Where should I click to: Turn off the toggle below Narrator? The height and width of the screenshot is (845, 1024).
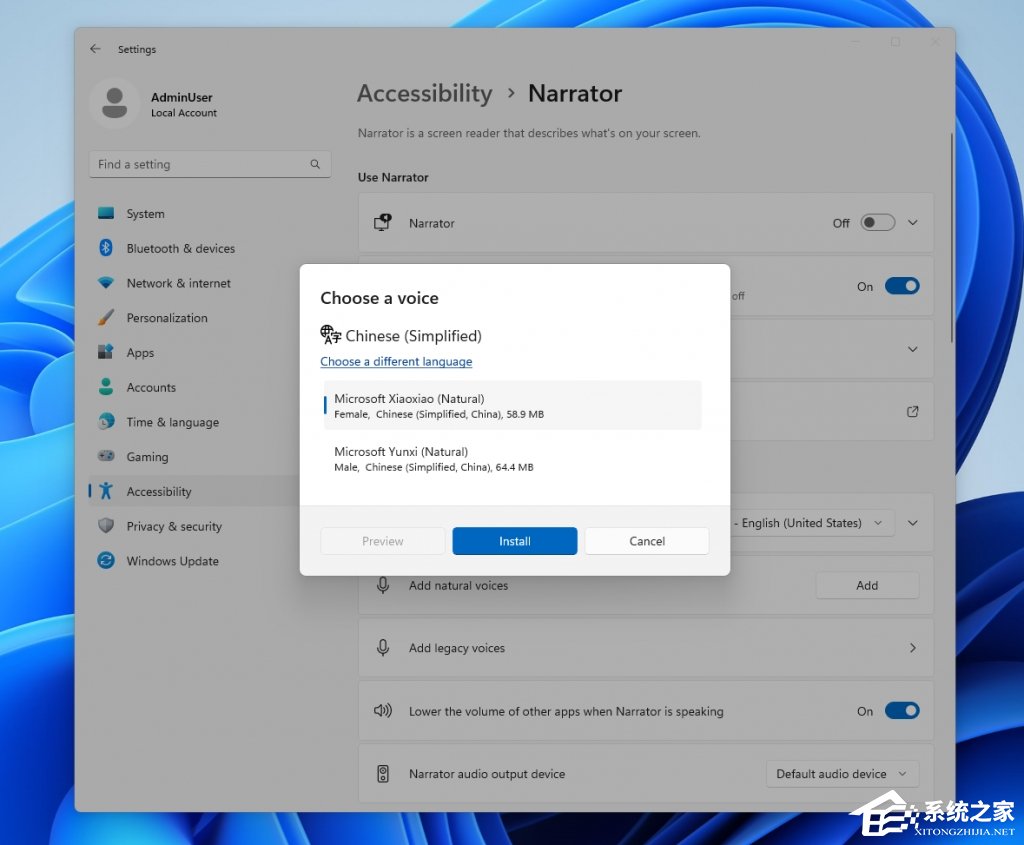point(901,286)
